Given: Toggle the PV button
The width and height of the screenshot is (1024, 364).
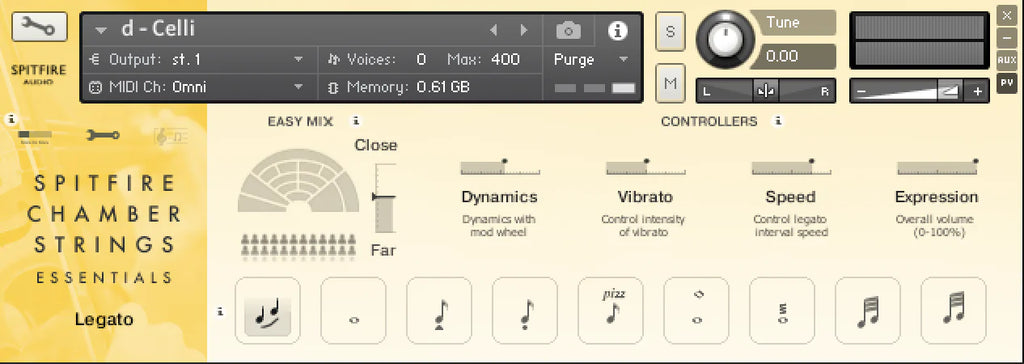Looking at the screenshot, I should [x=1006, y=83].
